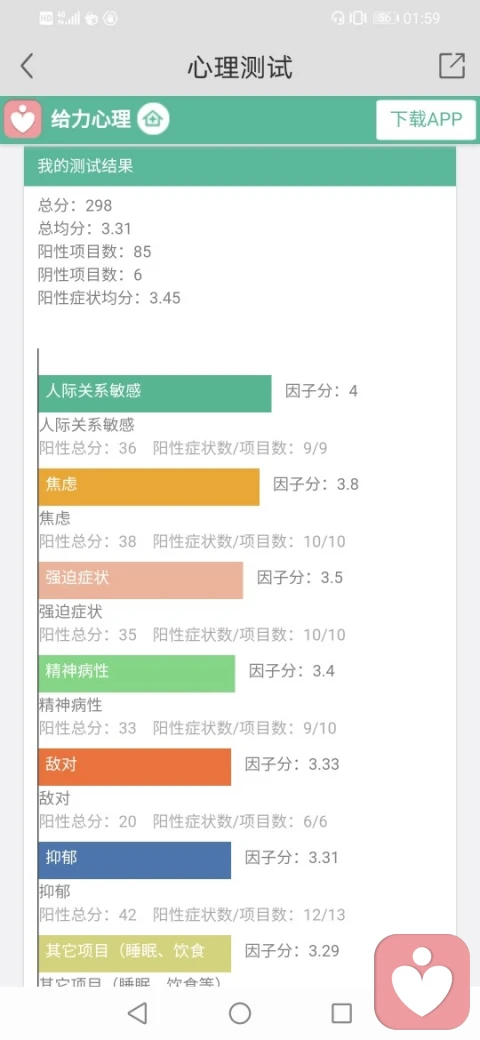Tap the 心理测试 page title
Screen dimensions: 480x1040
coord(239,67)
